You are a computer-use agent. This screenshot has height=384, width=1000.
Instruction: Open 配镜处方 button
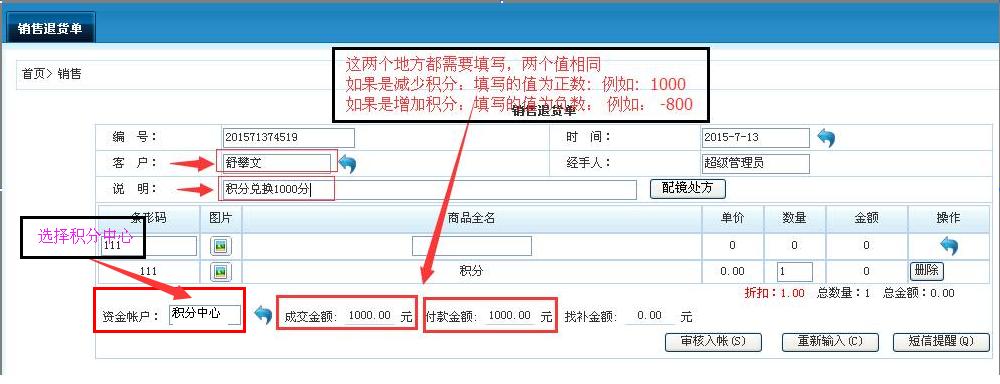[688, 189]
